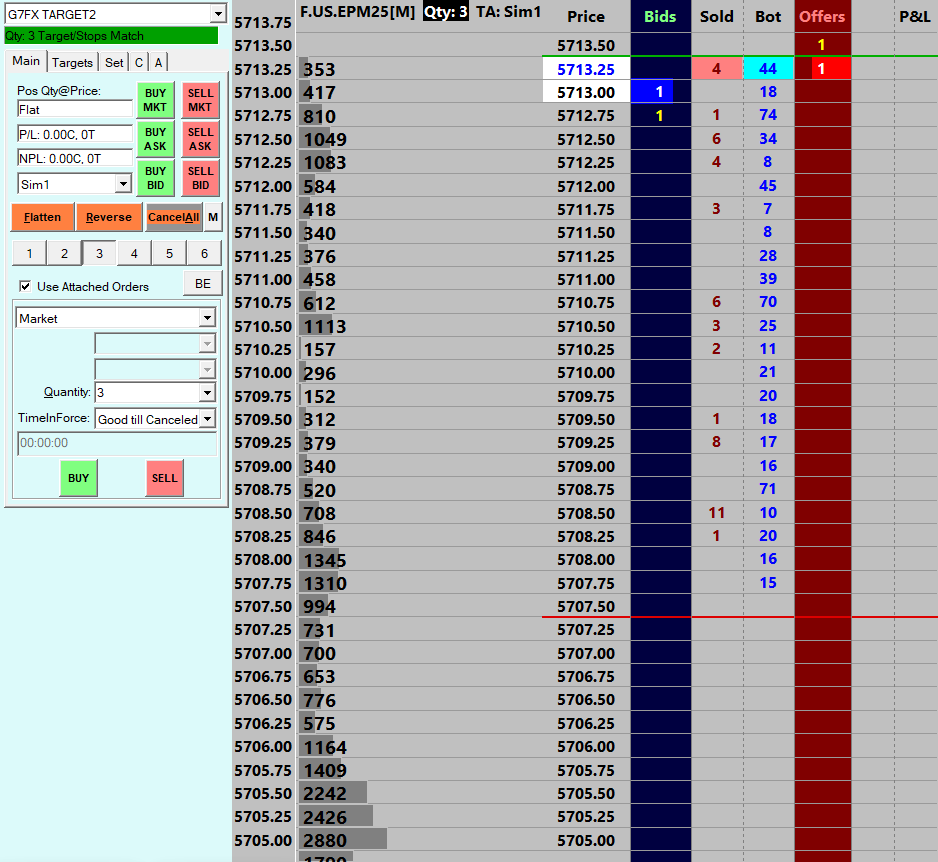Viewport: 938px width, 862px height.
Task: Select quantity preset 4
Action: 134,254
